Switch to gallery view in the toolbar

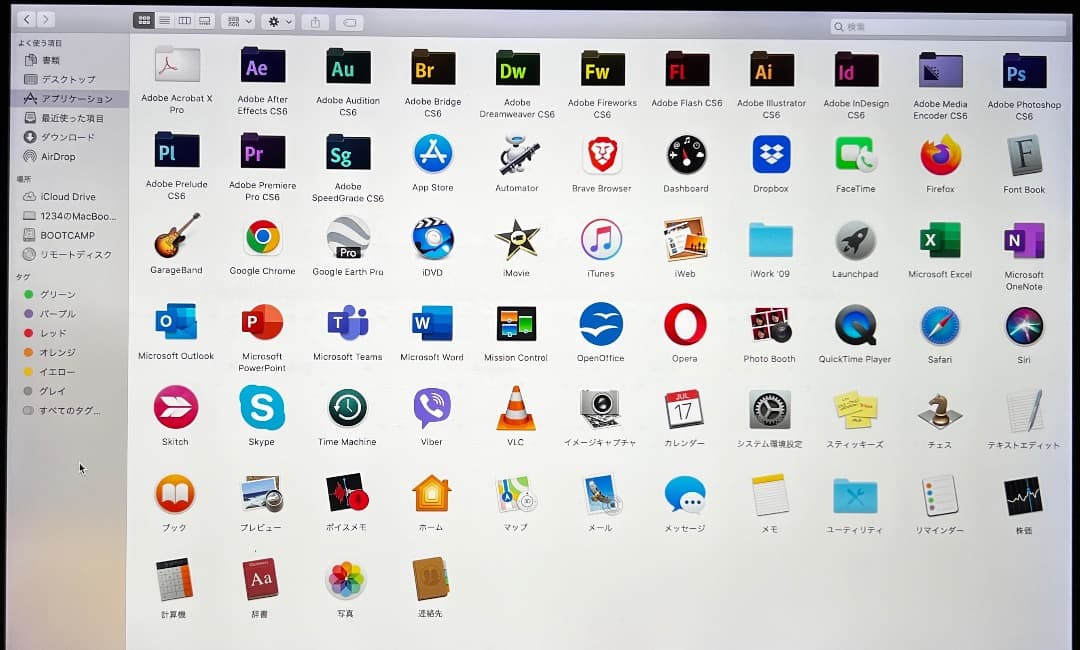(x=204, y=20)
